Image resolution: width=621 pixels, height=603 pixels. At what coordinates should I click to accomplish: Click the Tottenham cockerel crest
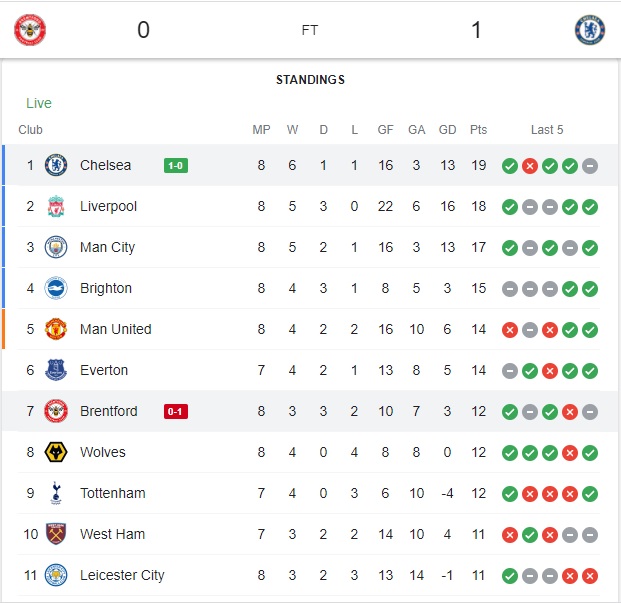tap(56, 493)
